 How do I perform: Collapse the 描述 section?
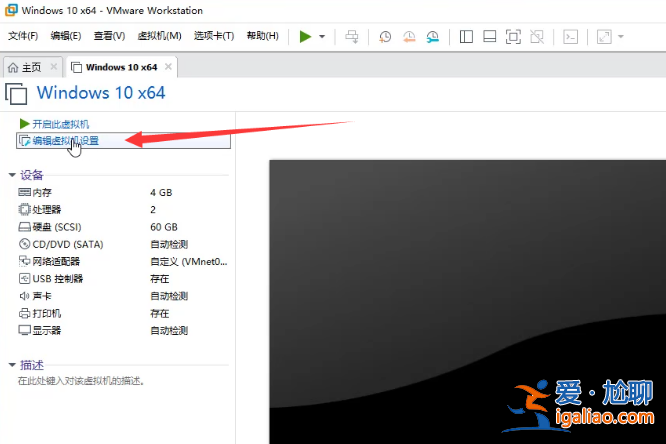coord(12,365)
